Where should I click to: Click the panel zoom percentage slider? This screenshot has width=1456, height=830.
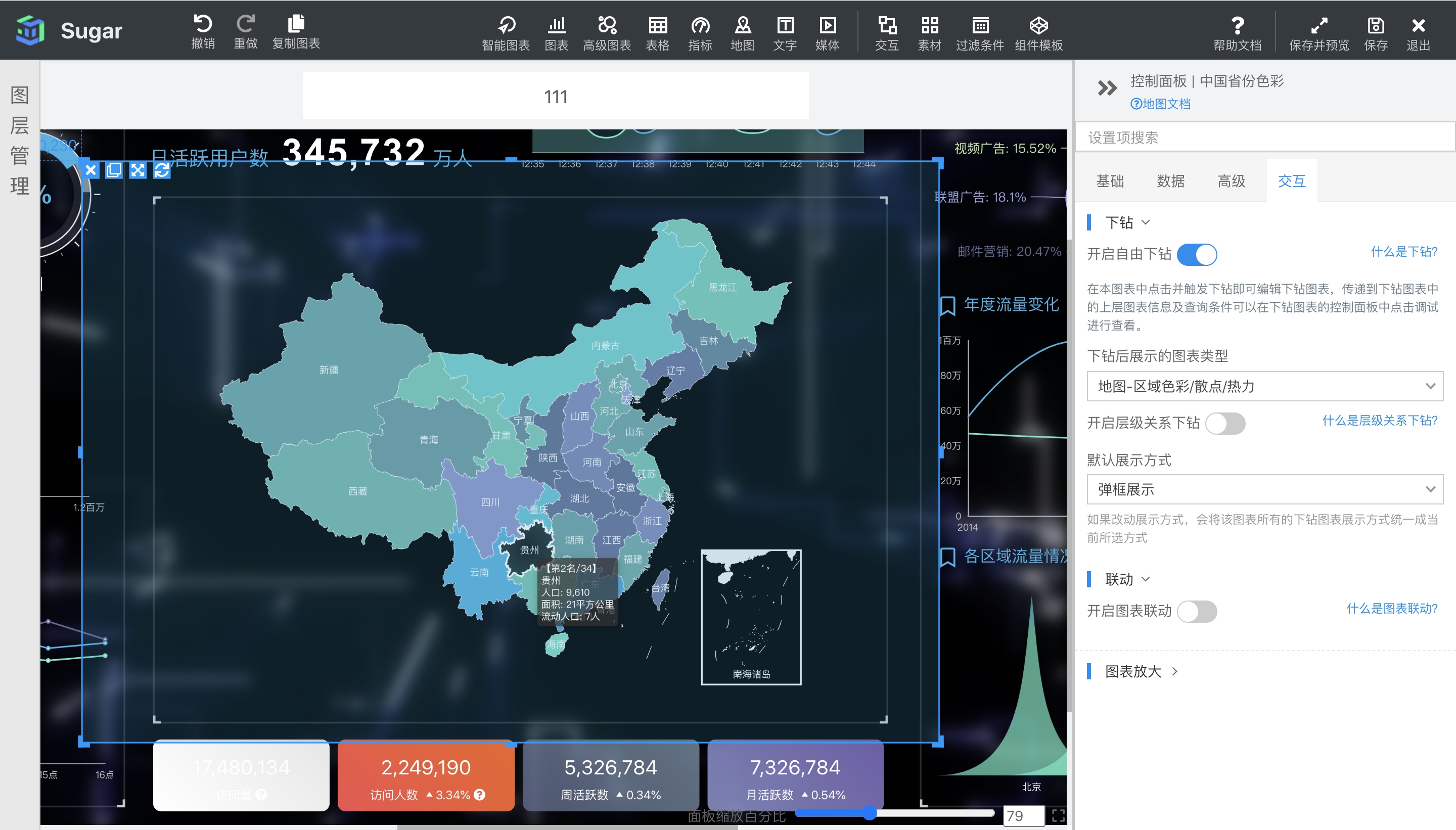coord(894,813)
